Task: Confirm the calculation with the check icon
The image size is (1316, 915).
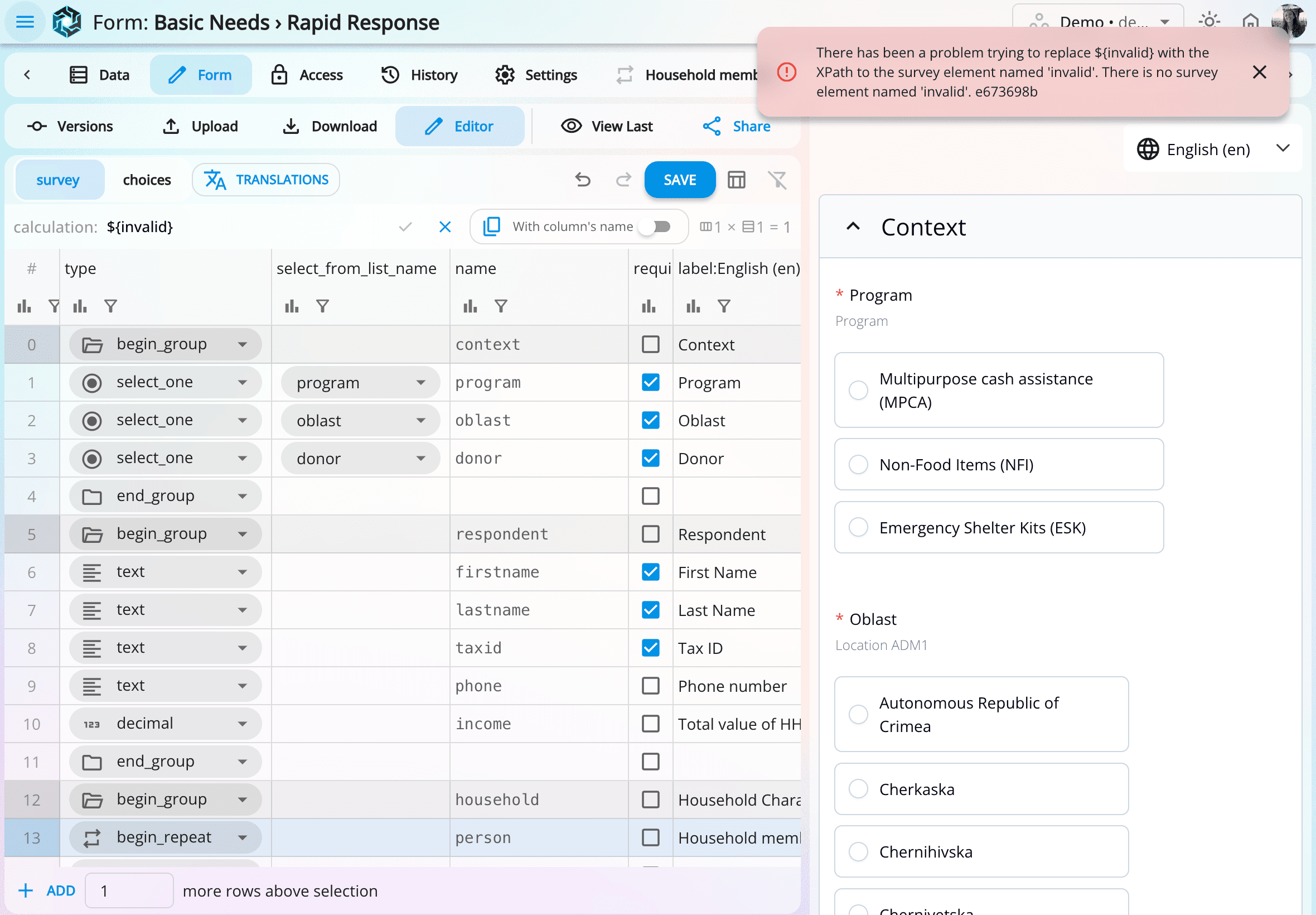Action: [x=405, y=227]
